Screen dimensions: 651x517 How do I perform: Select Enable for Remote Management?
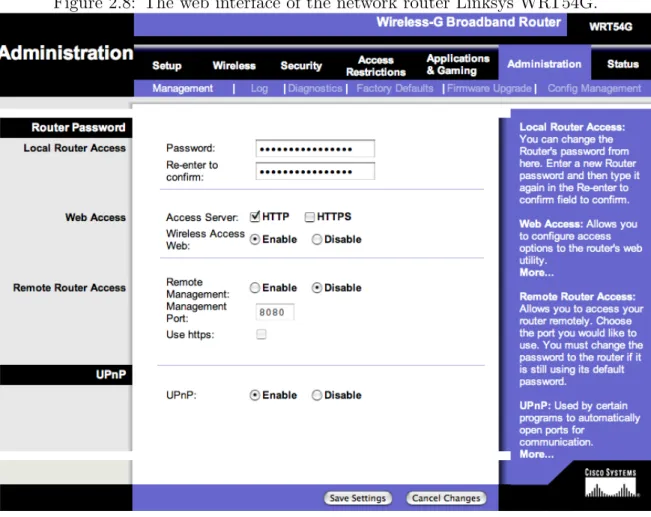point(255,288)
